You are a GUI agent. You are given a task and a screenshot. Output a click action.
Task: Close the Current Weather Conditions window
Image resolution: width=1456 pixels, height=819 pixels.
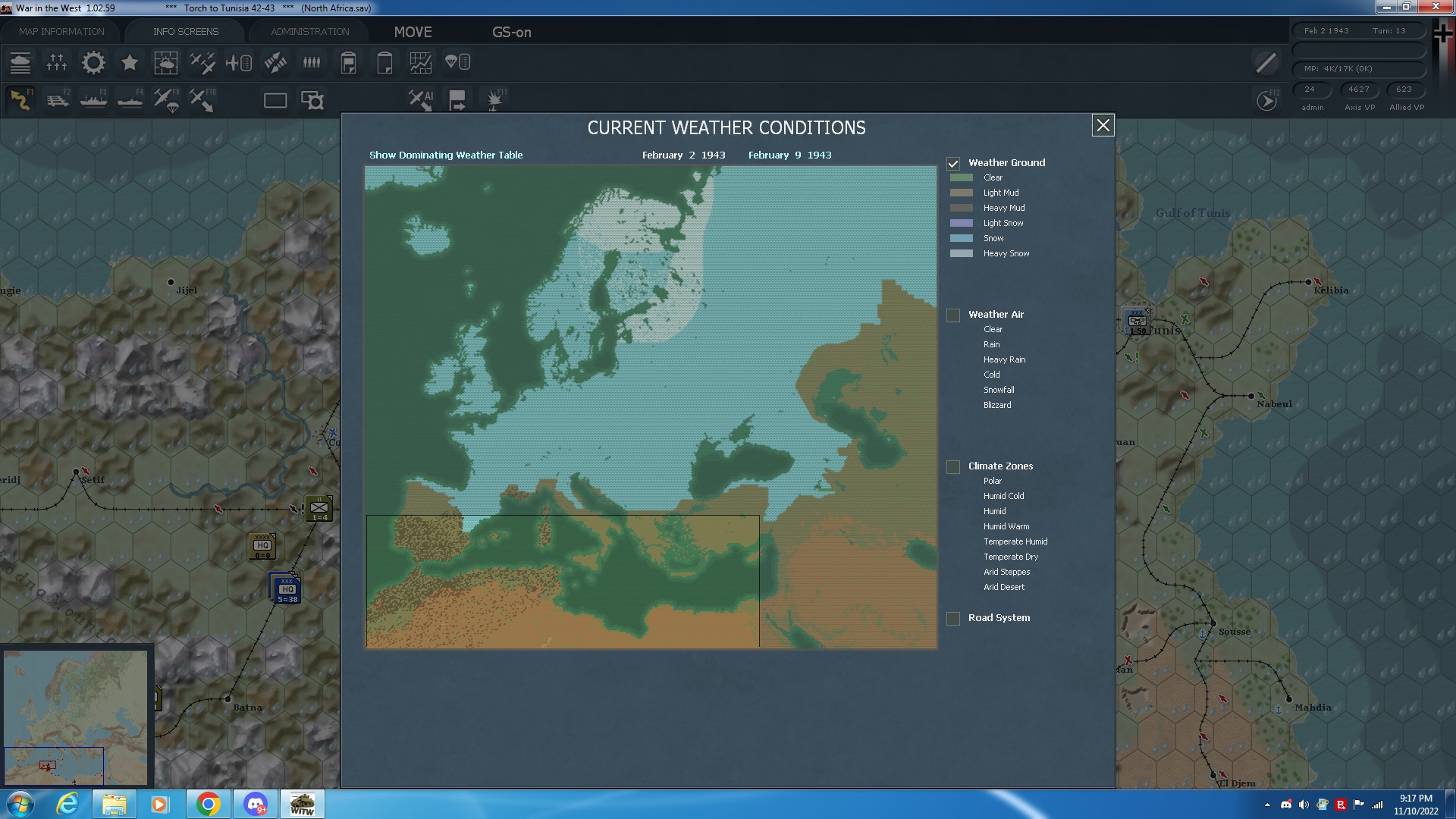pyautogui.click(x=1103, y=125)
